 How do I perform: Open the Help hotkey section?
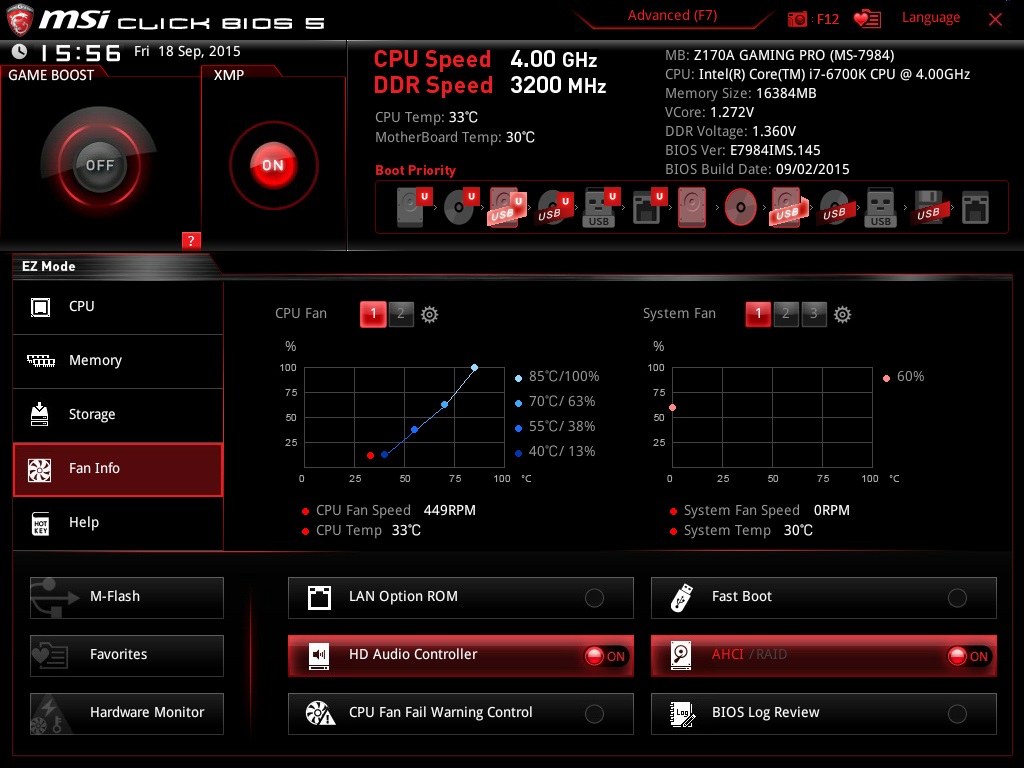tap(118, 523)
